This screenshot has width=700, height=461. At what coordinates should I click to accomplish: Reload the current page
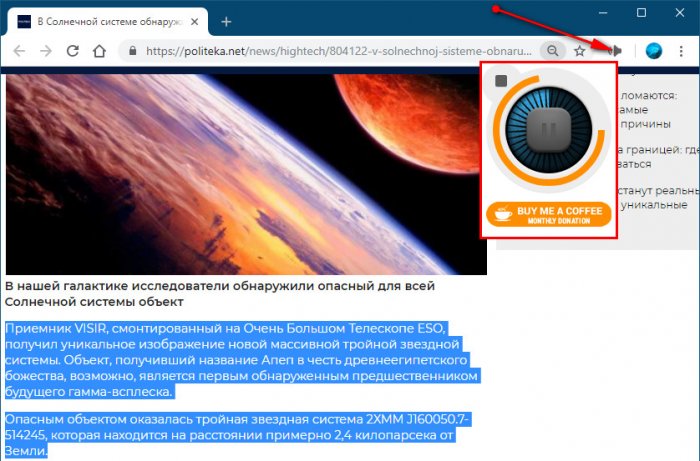pyautogui.click(x=73, y=51)
